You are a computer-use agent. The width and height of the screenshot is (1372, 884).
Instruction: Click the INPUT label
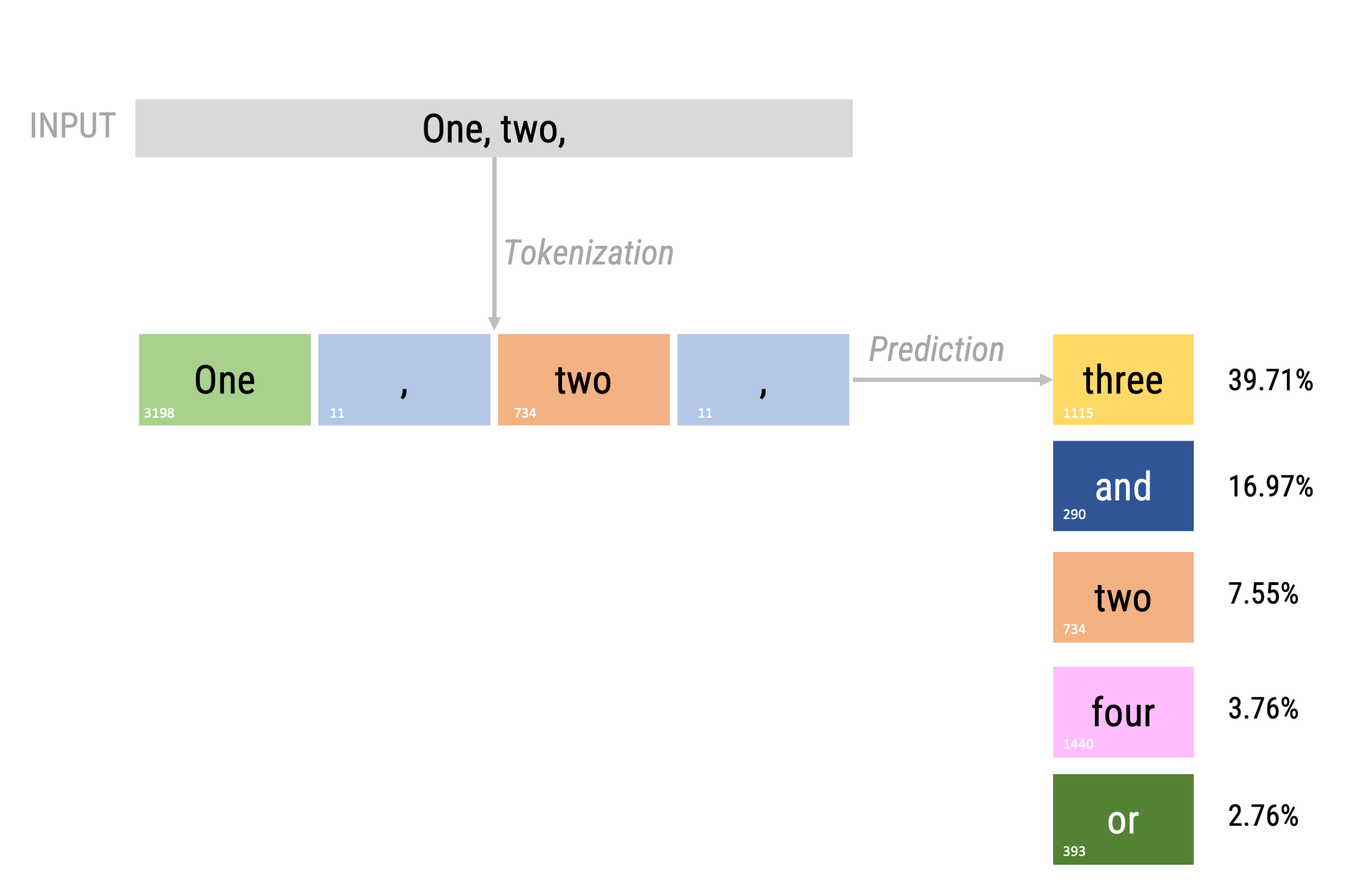tap(72, 126)
